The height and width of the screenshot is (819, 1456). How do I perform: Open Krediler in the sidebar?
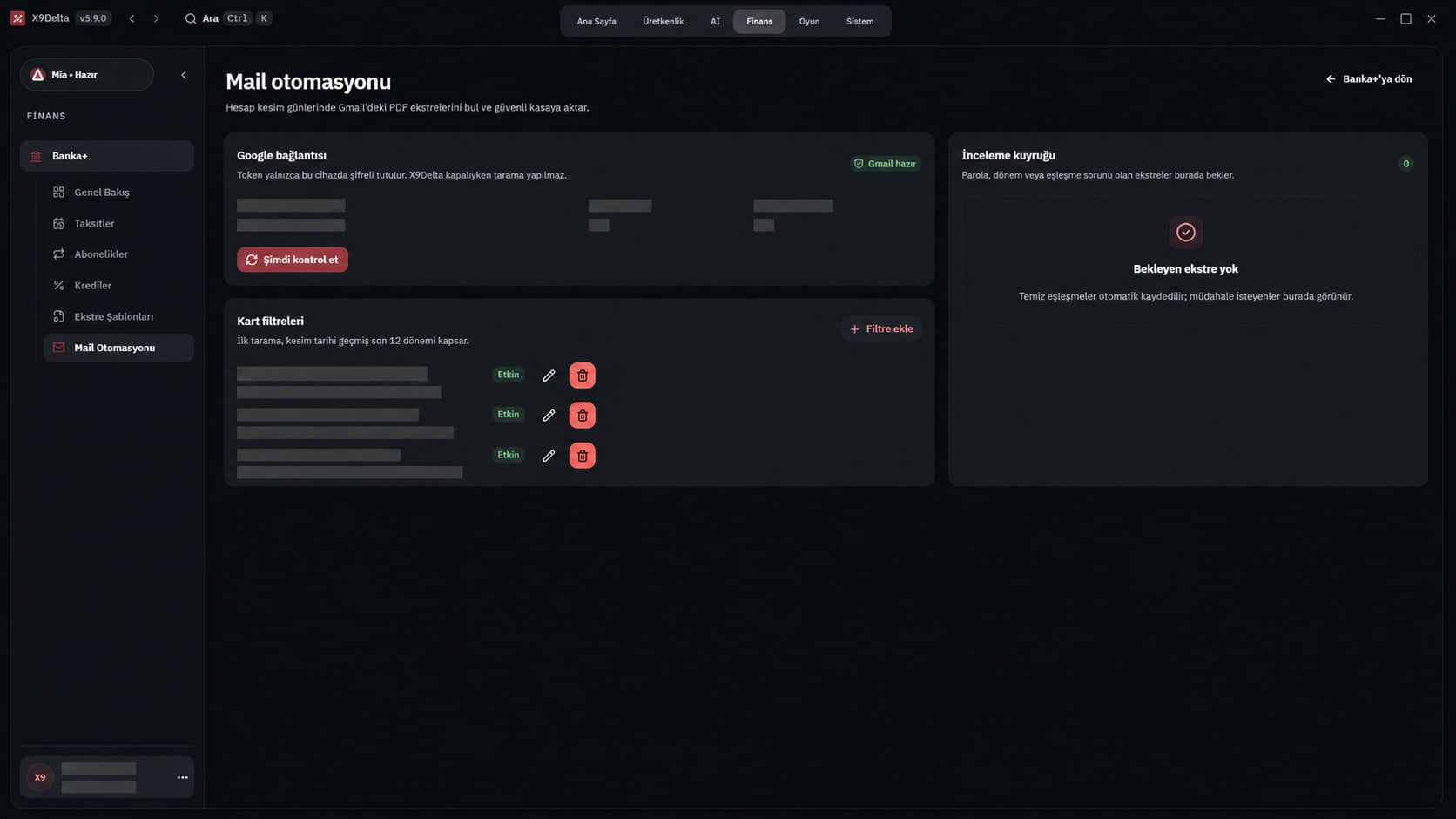[118, 285]
